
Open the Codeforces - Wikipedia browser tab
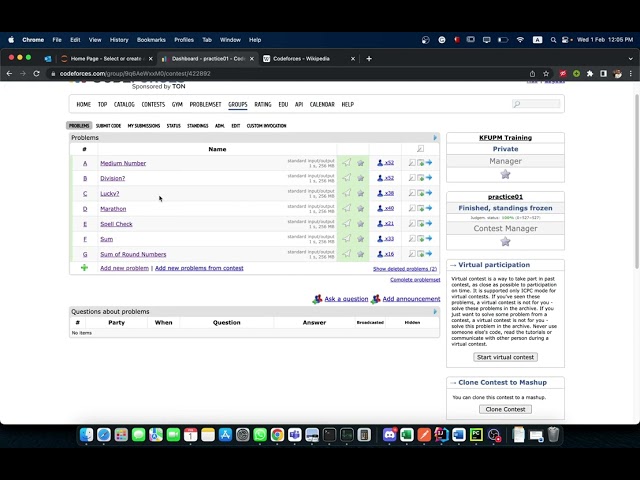[x=309, y=58]
